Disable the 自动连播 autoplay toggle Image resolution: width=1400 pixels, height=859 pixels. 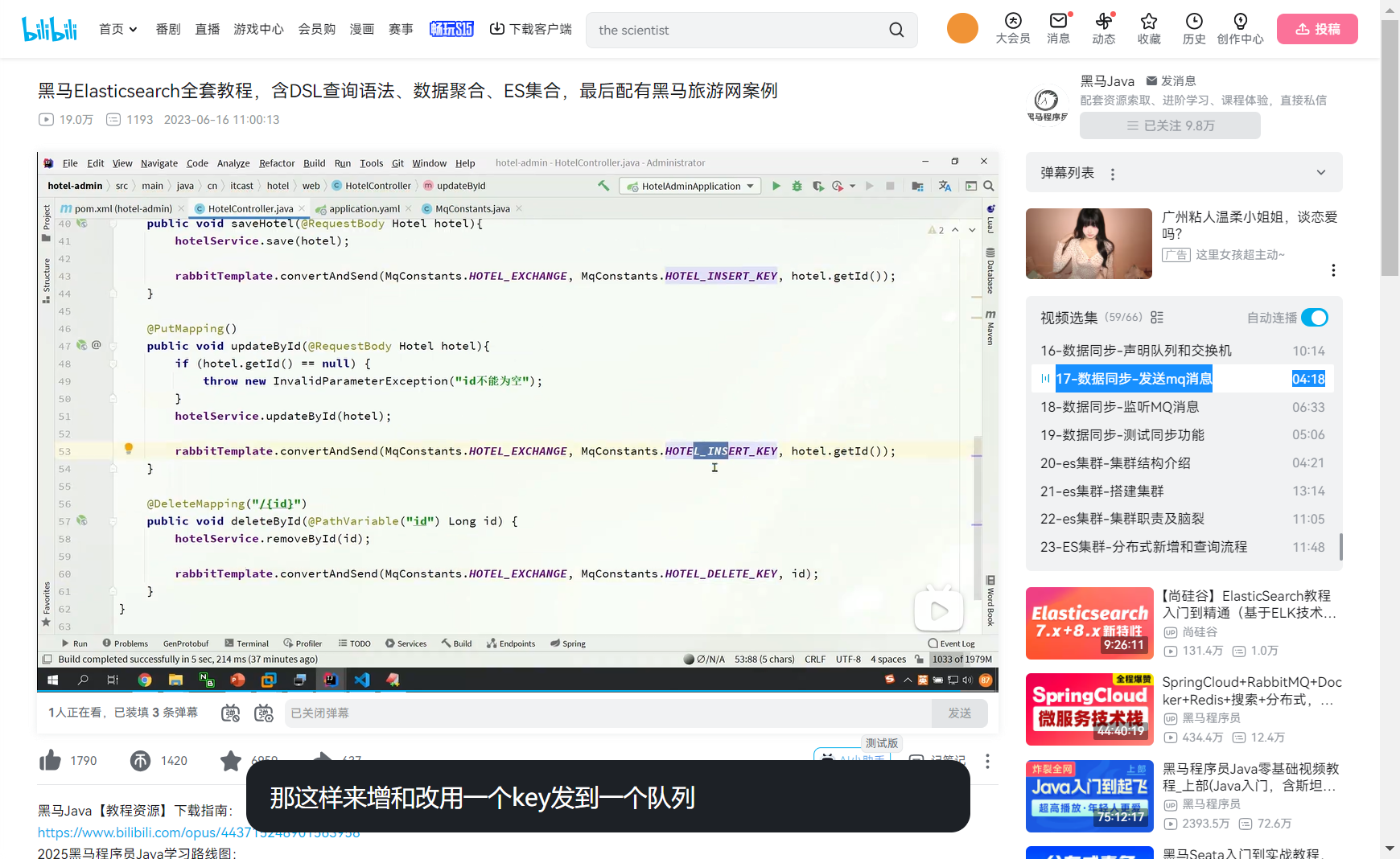1314,318
